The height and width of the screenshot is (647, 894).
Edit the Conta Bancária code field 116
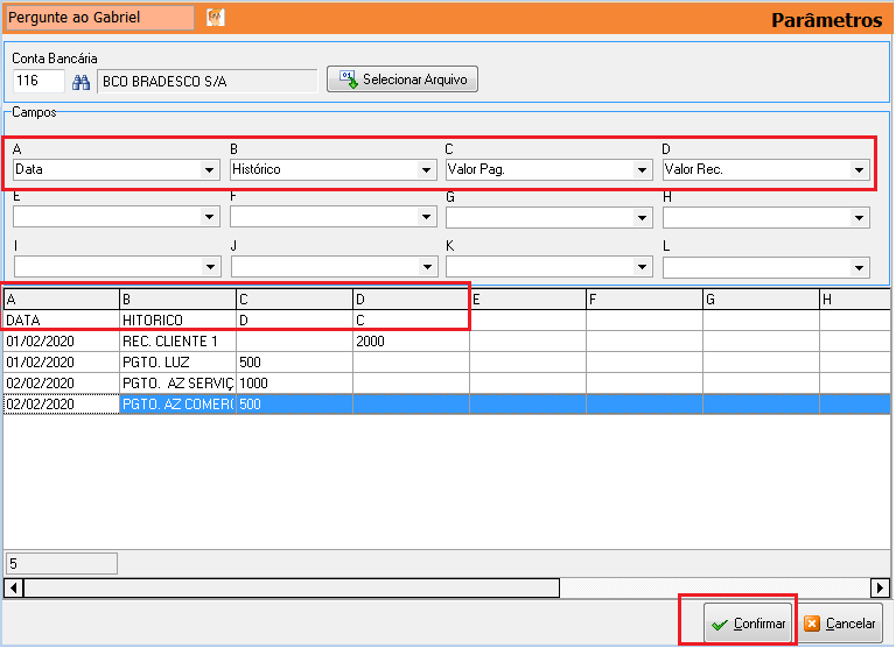click(x=39, y=81)
